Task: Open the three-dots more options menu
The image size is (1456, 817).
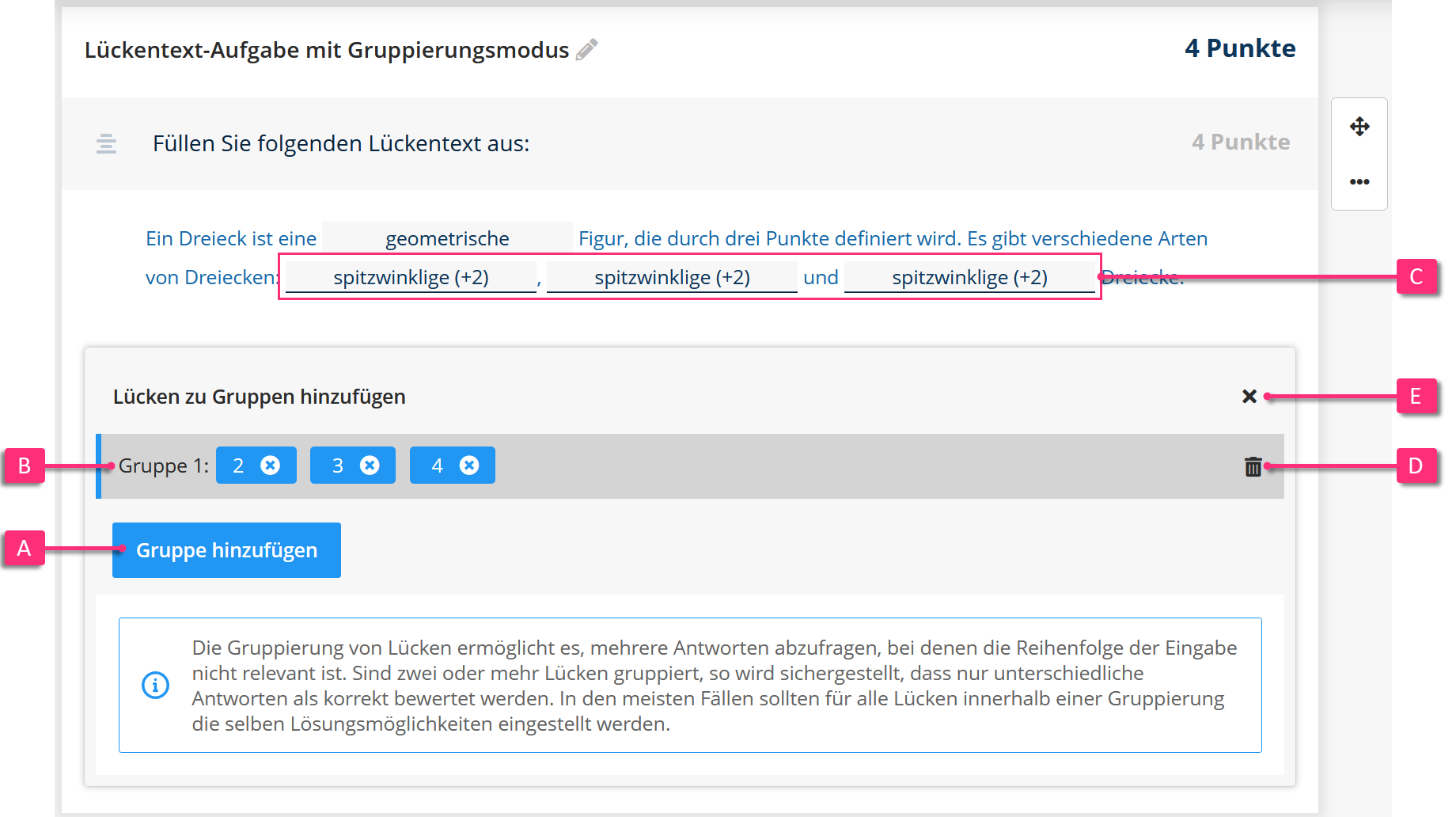Action: [1359, 182]
